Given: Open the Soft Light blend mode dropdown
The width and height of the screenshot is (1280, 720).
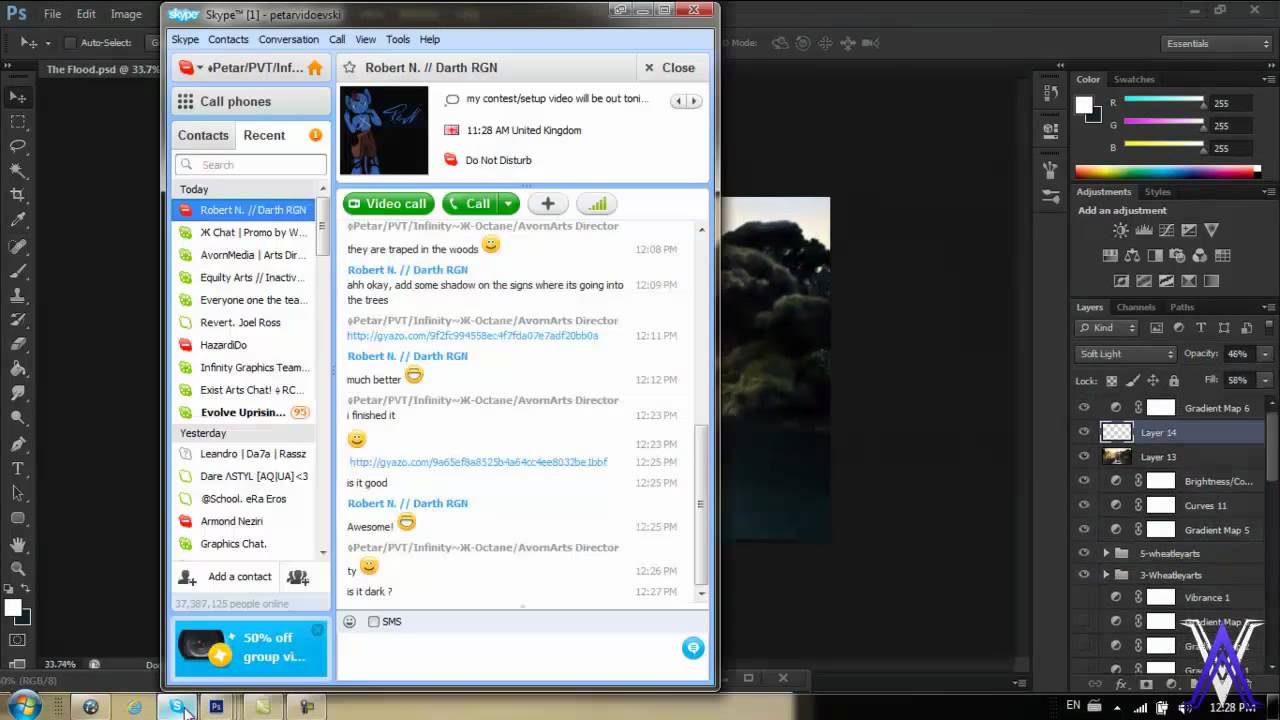Looking at the screenshot, I should tap(1126, 354).
